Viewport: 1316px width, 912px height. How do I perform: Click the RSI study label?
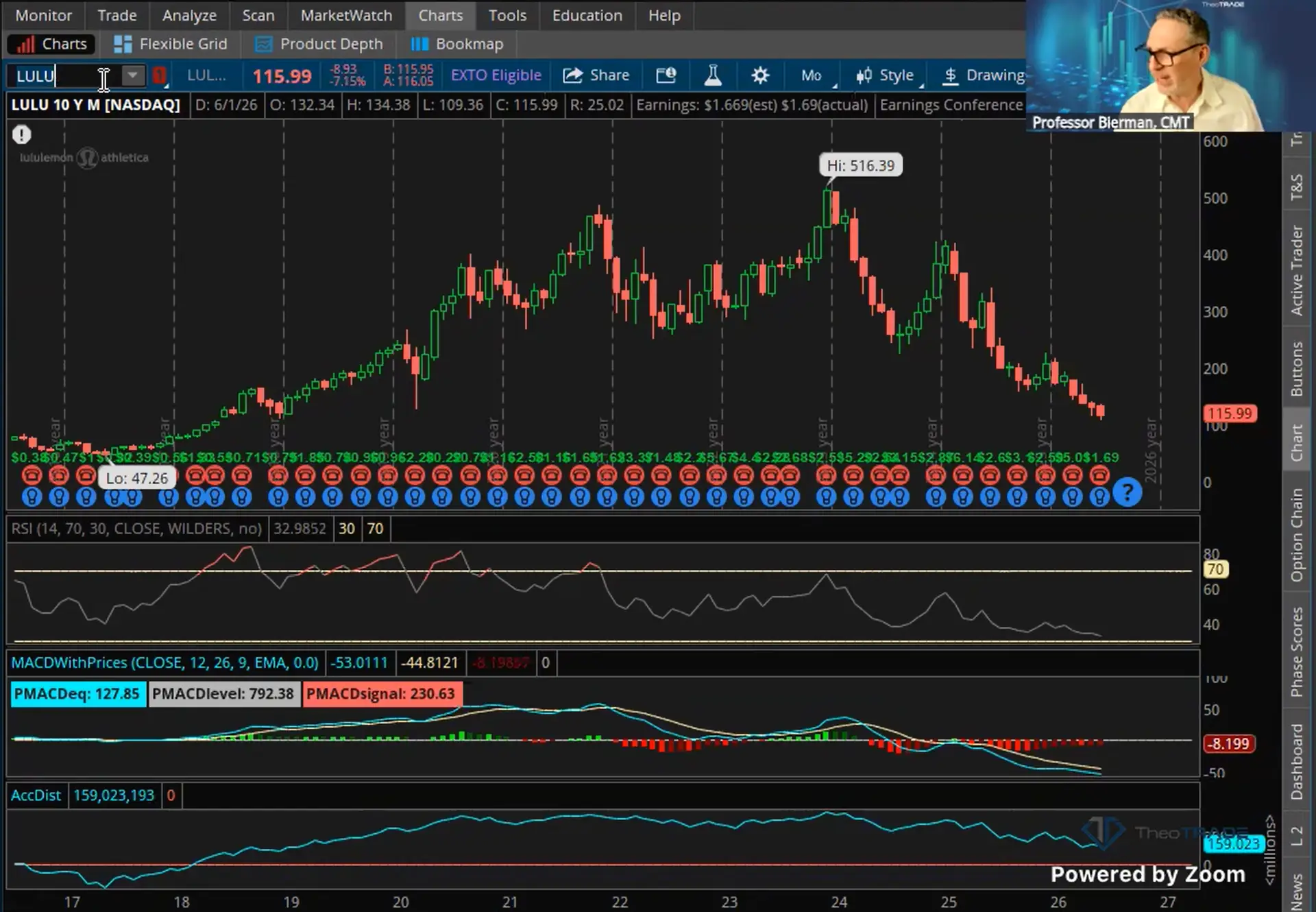[136, 529]
